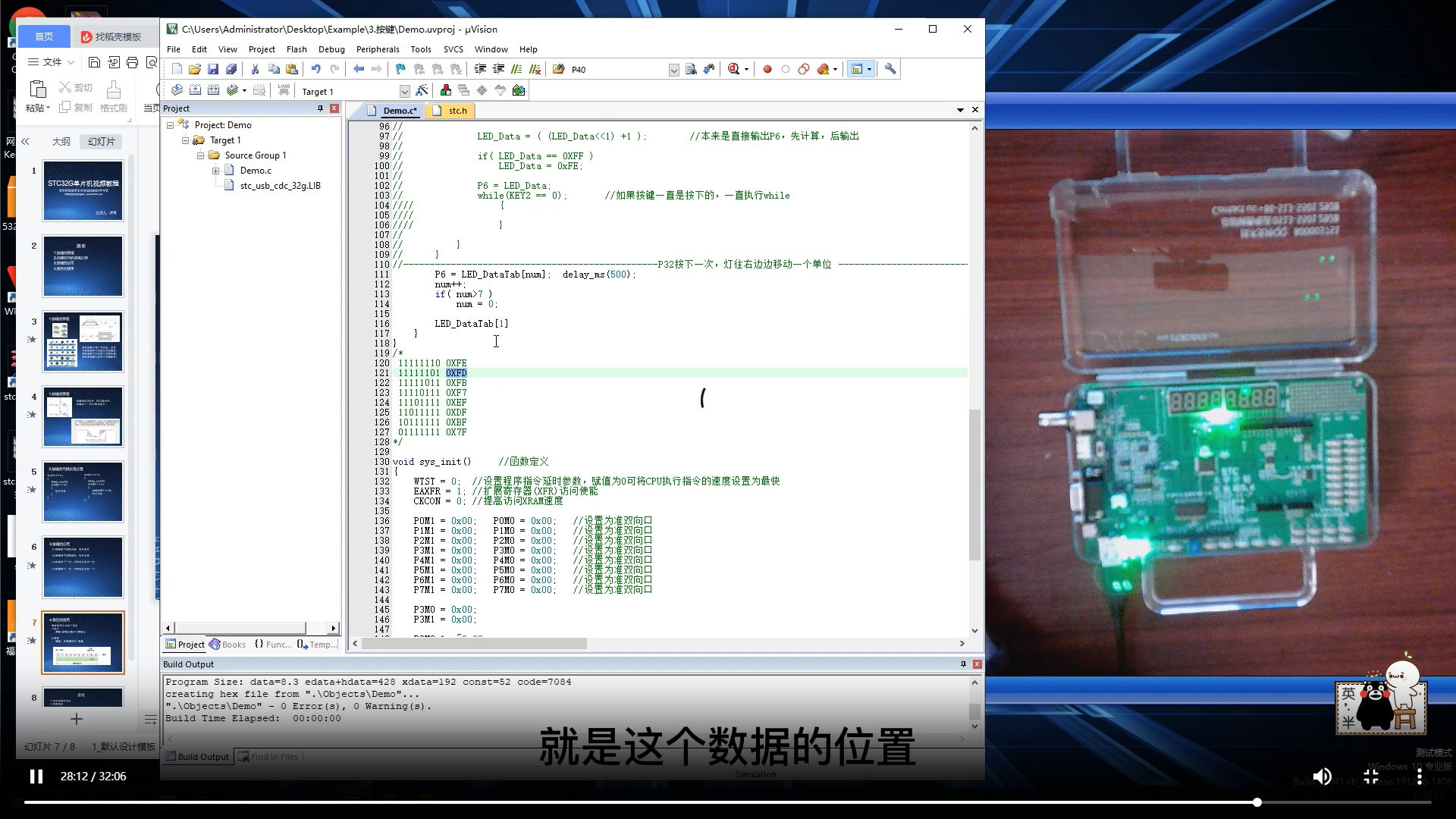Select slide 4 thumbnail in WPS
Screen dimensions: 1456x819
[83, 416]
